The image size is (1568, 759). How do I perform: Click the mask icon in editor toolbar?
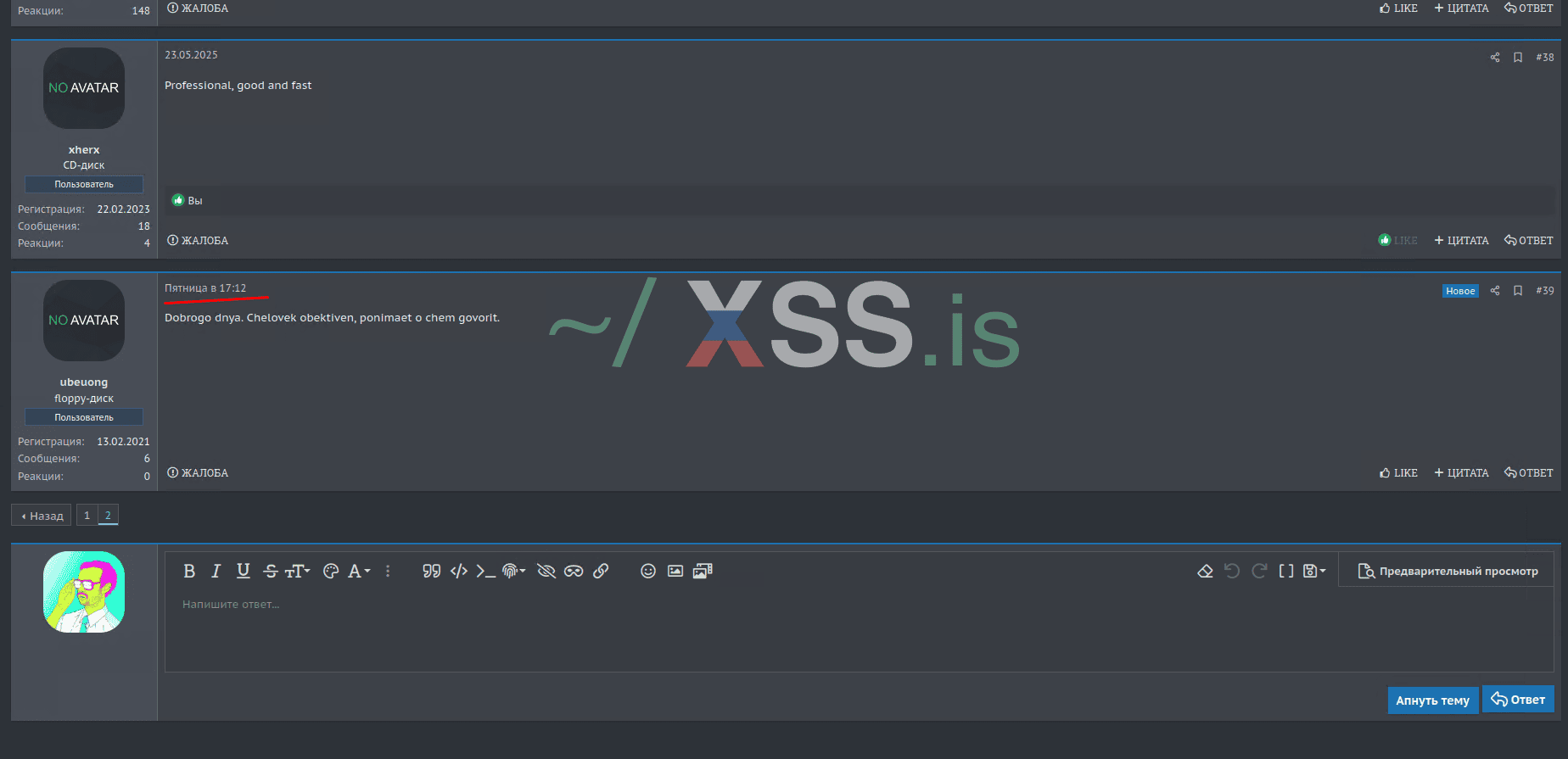tap(574, 572)
